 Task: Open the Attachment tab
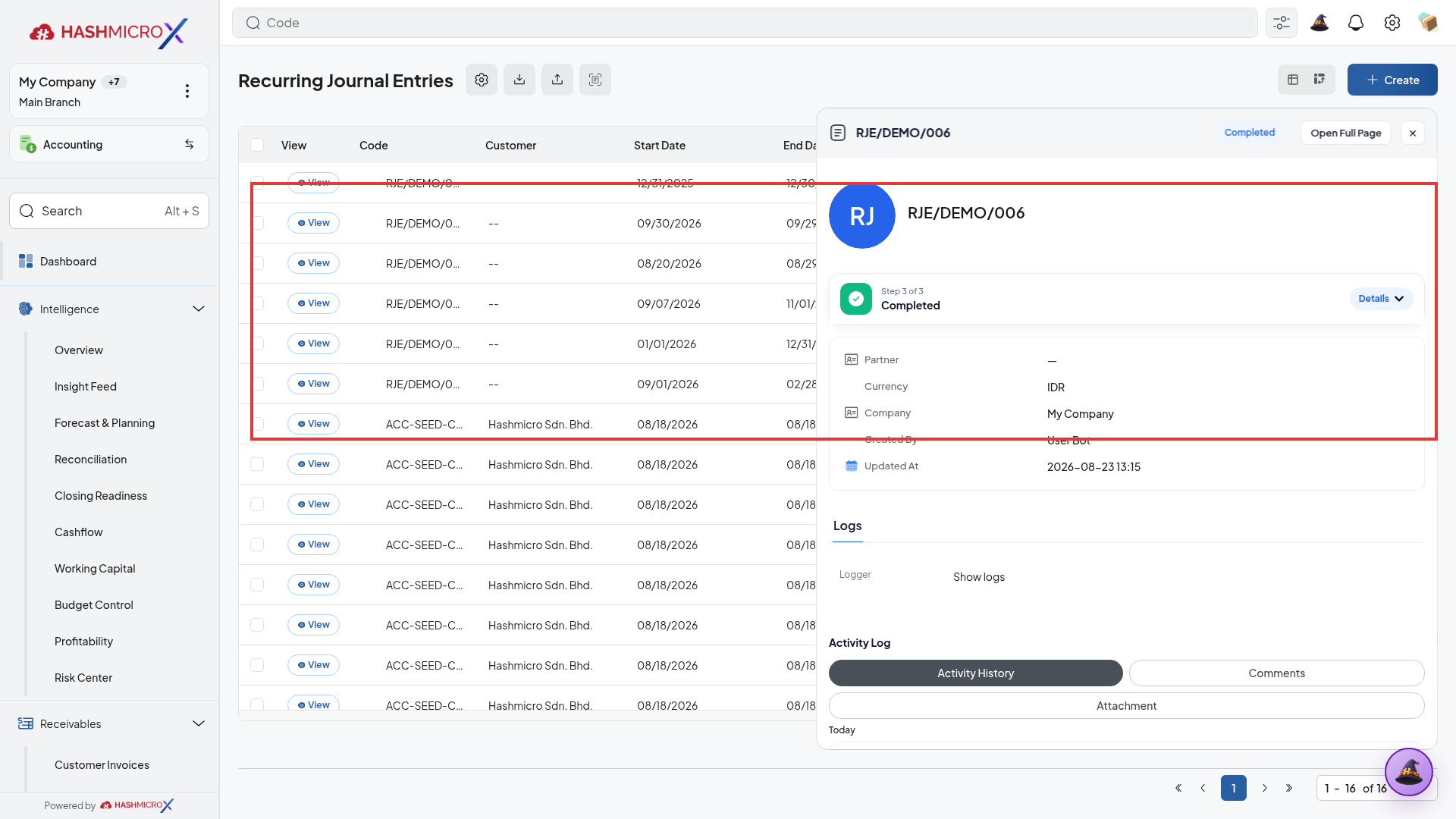point(1127,705)
